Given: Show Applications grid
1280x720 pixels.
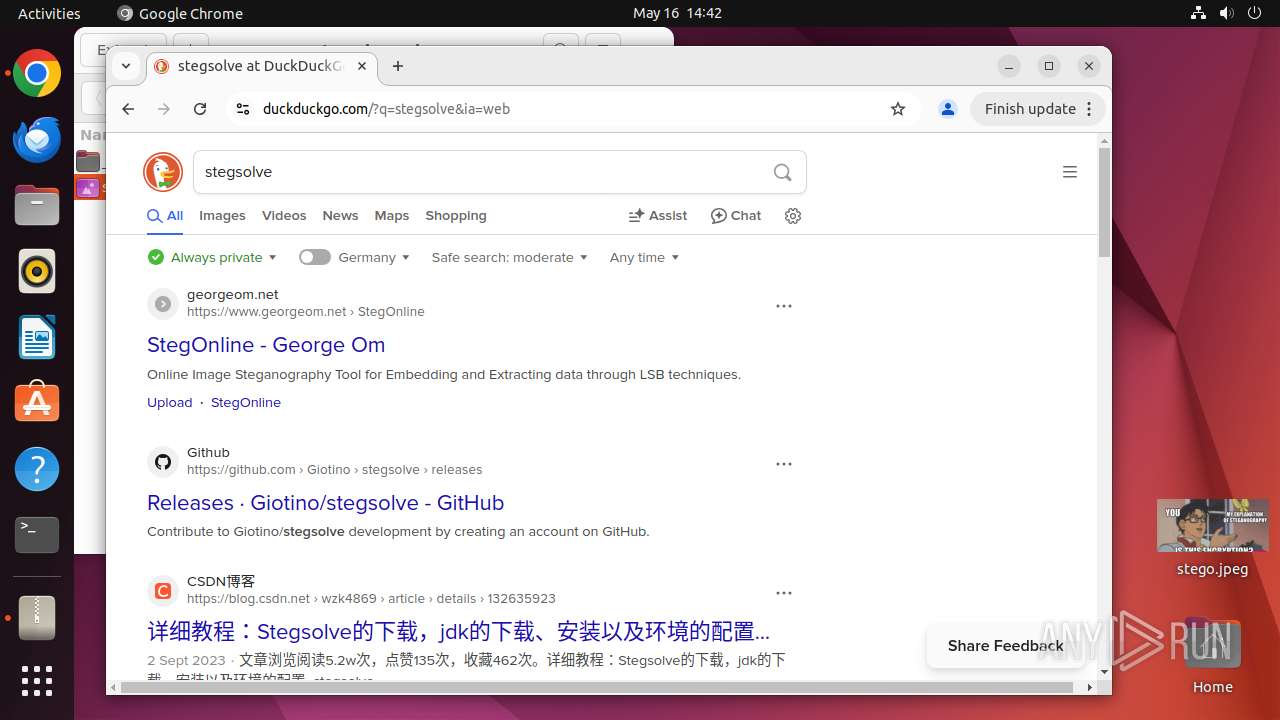Looking at the screenshot, I should coord(37,681).
